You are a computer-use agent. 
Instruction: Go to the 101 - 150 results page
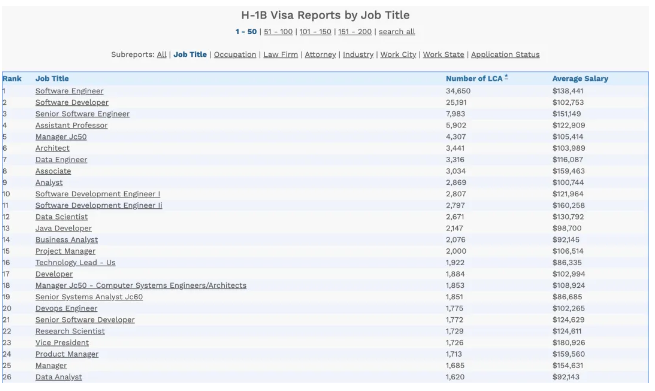(x=315, y=32)
